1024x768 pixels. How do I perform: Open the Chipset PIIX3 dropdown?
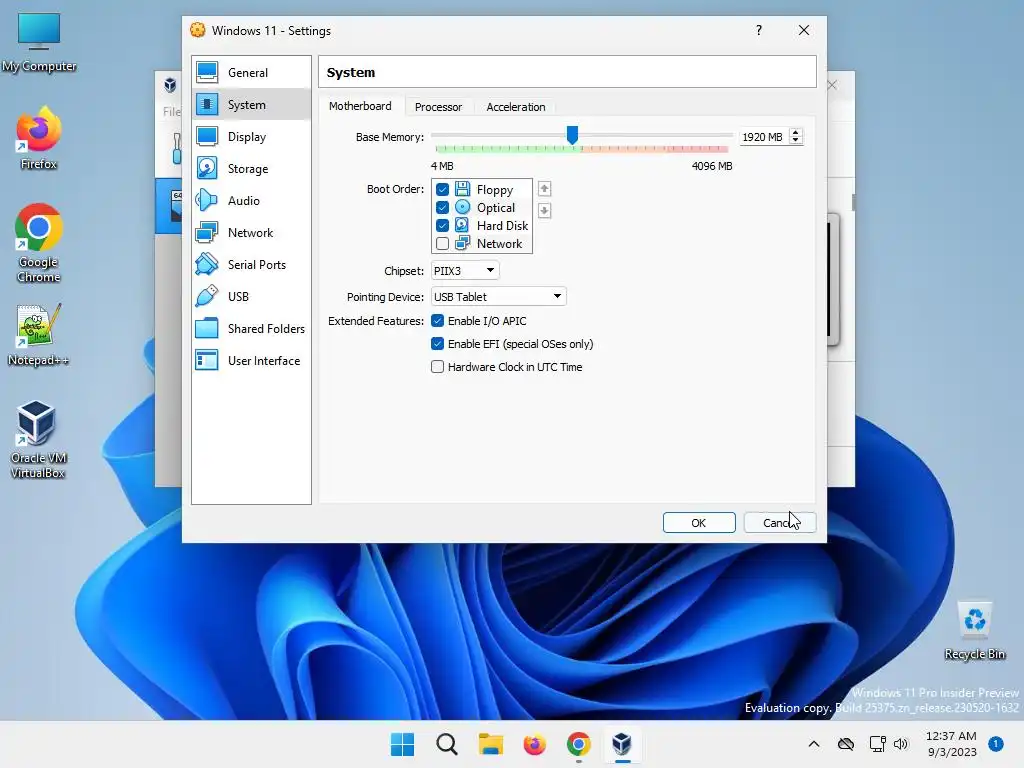point(465,270)
